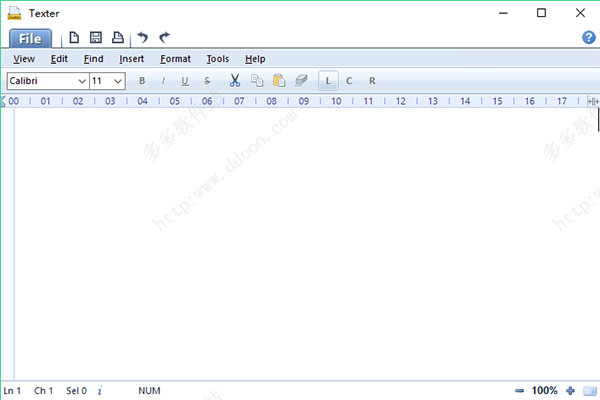Align text right with R button
This screenshot has height=400, width=600.
click(372, 81)
